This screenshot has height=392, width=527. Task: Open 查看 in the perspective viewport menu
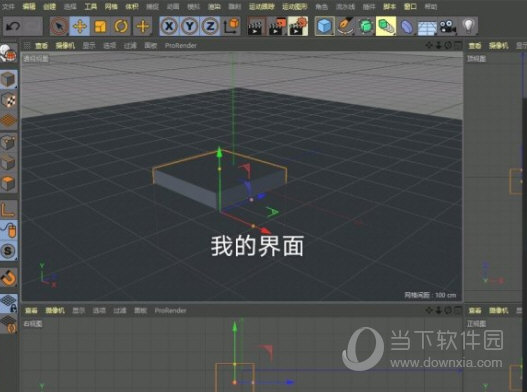tap(42, 45)
